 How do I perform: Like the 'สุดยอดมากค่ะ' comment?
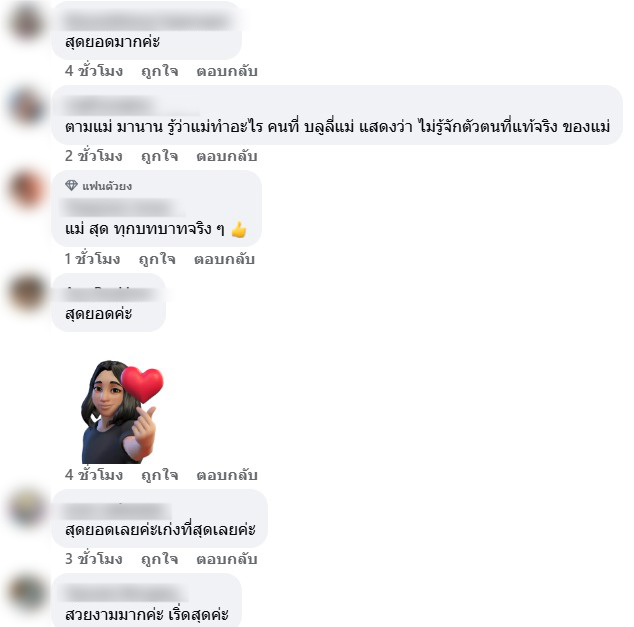(160, 71)
